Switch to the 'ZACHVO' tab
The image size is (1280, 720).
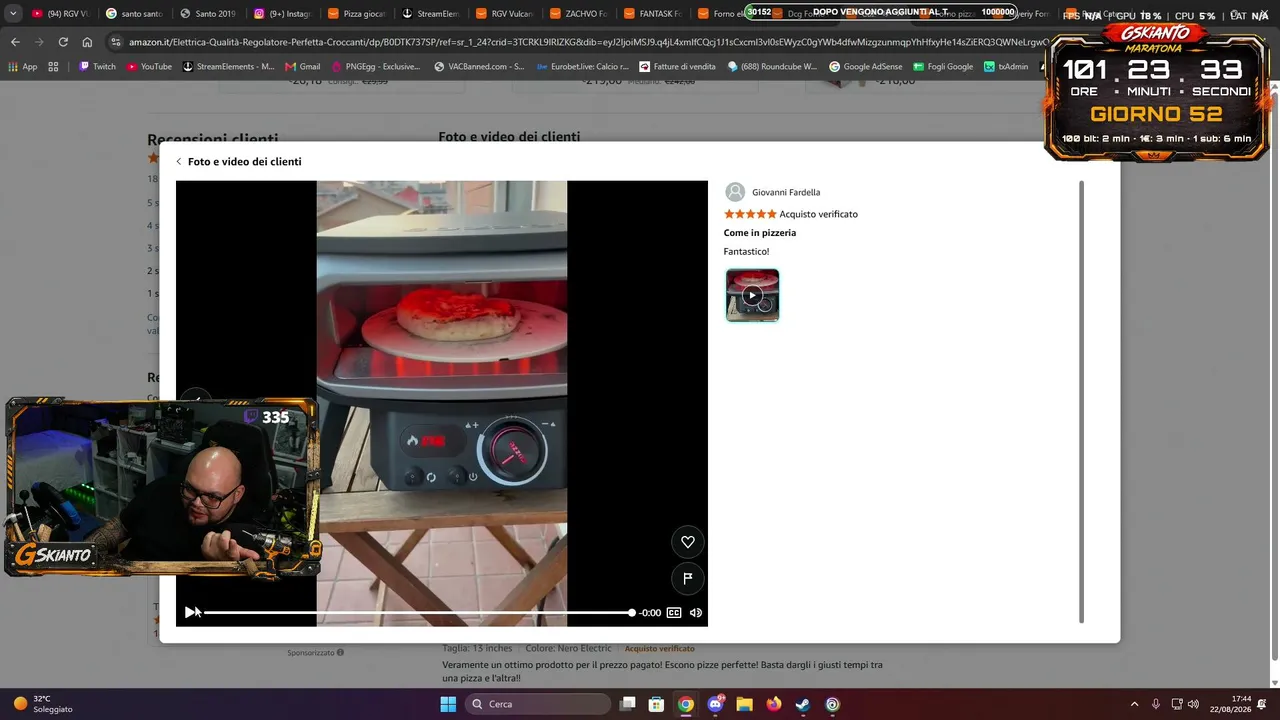point(578,14)
